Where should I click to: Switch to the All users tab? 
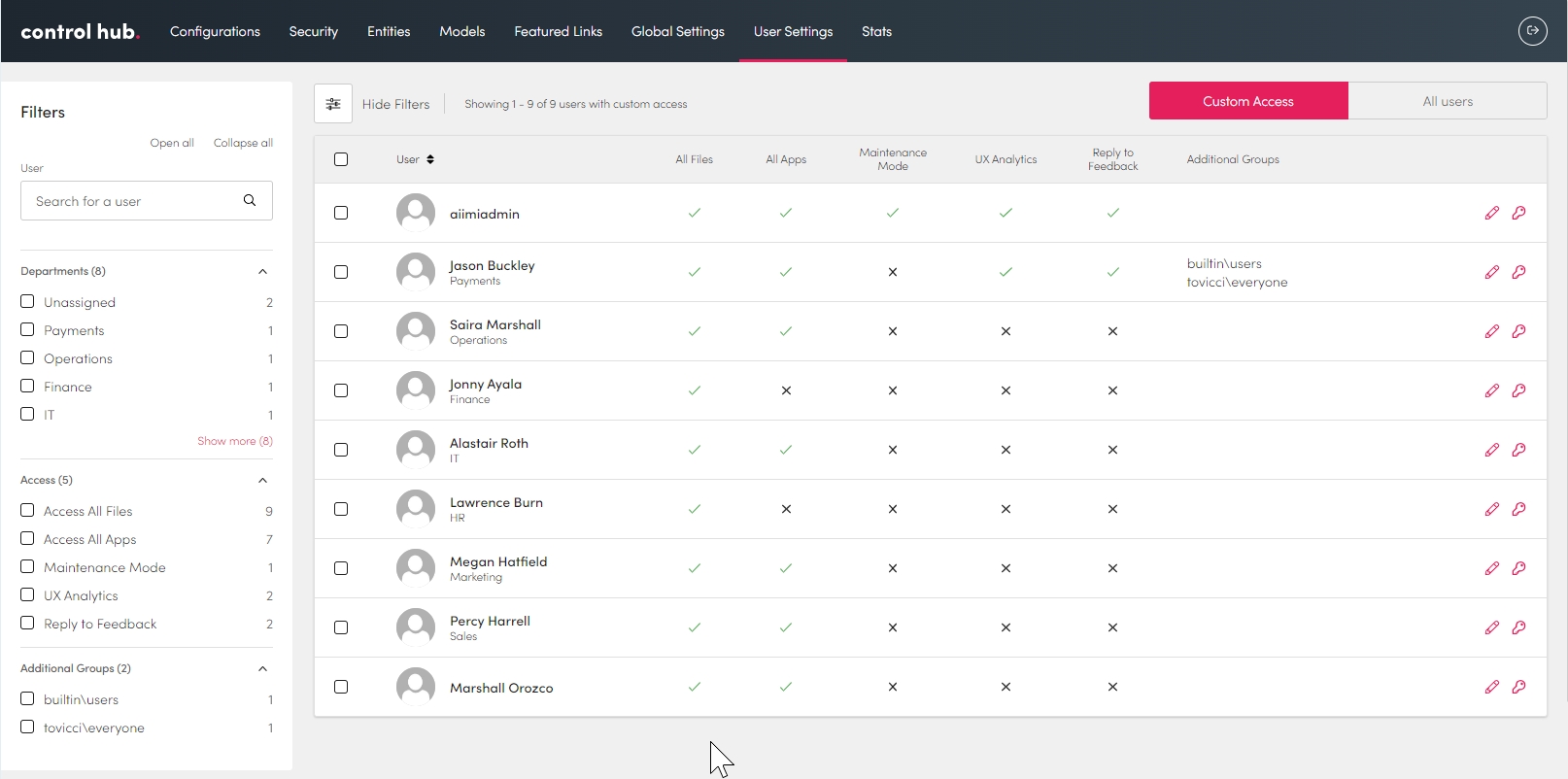click(1447, 101)
